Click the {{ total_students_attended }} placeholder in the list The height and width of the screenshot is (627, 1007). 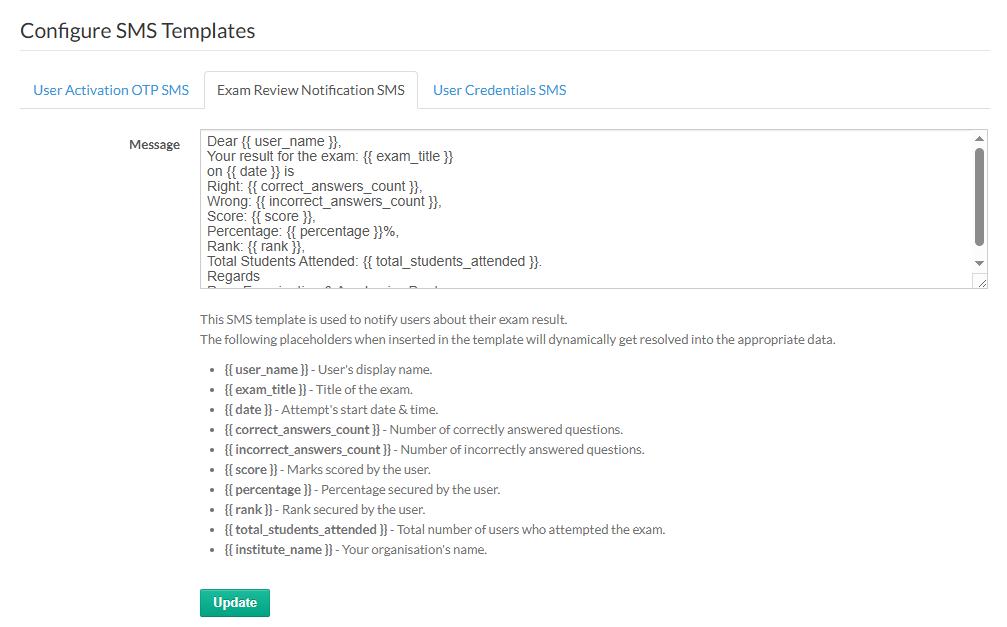pos(306,530)
